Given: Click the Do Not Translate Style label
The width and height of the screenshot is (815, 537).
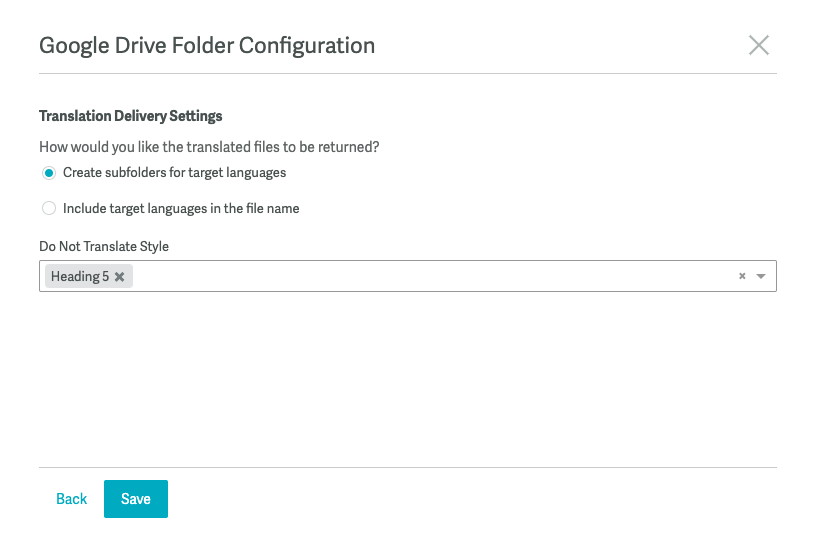Looking at the screenshot, I should pos(104,246).
